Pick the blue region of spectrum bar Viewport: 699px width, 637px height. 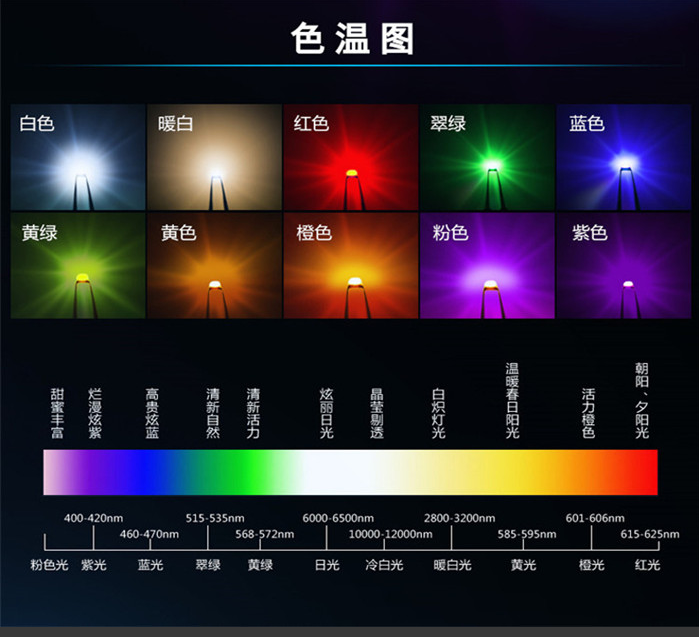(150, 472)
